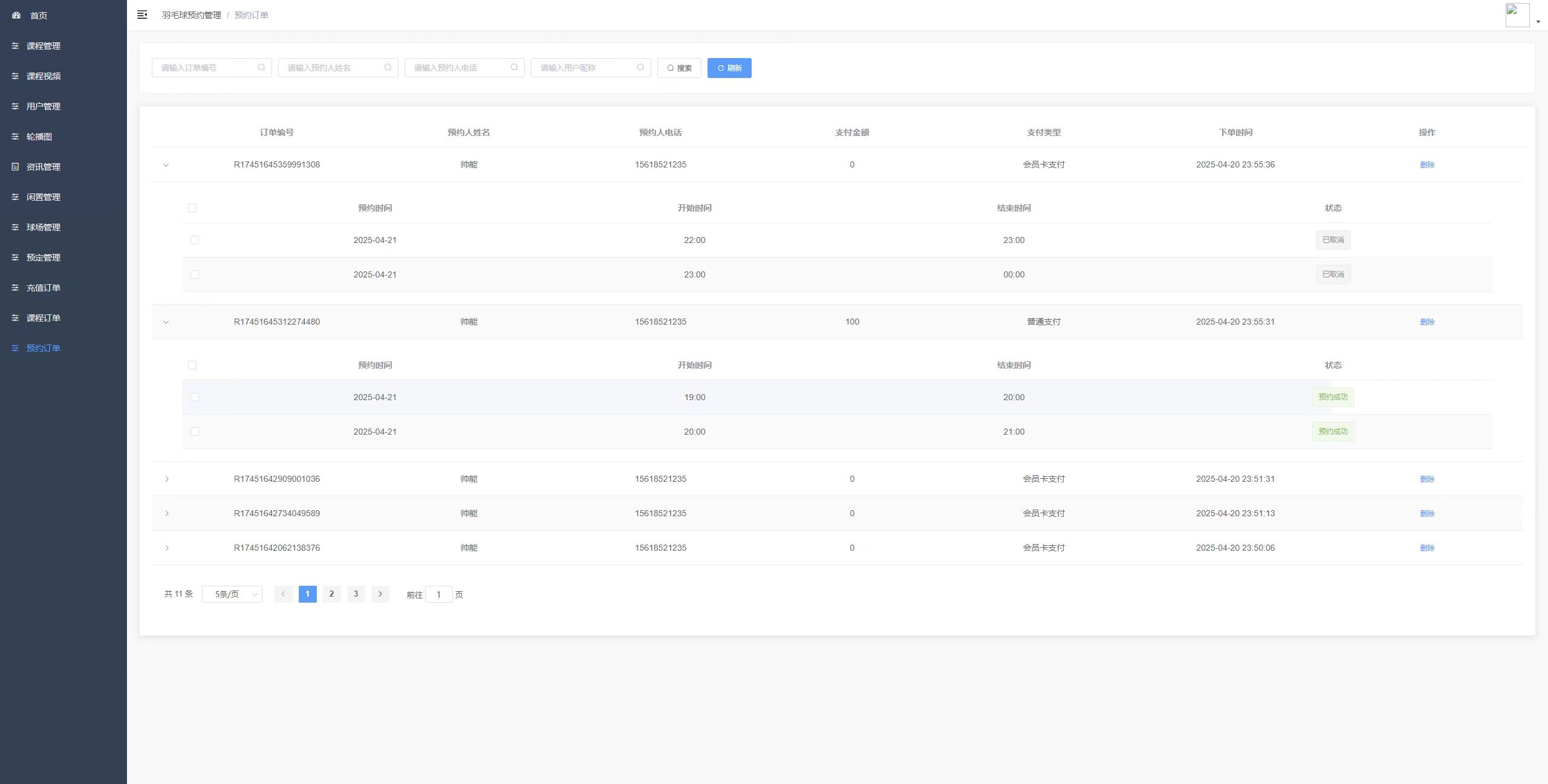Click the 普通支付 payment type cell
This screenshot has width=1548, height=784.
(1044, 322)
